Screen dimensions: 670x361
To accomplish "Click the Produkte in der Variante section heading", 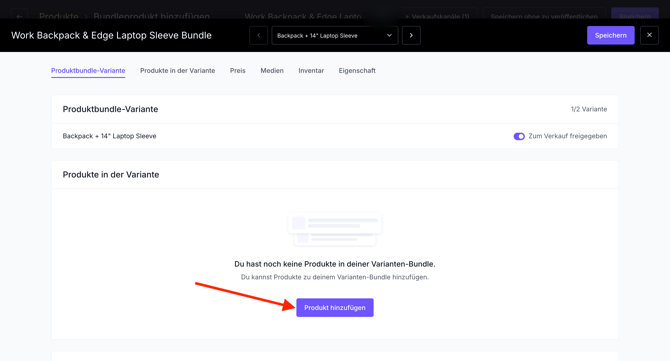I will click(x=111, y=175).
